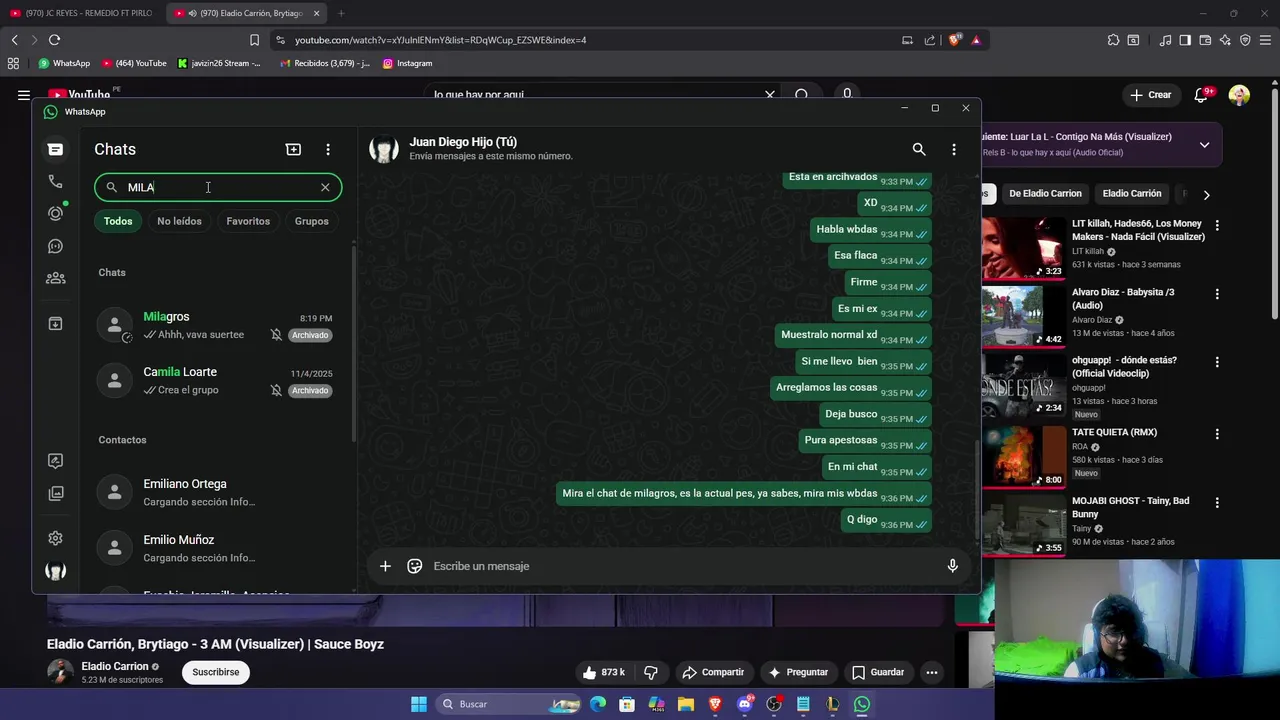Open the Communities icon in WhatsApp sidebar
The height and width of the screenshot is (720, 1280).
(55, 278)
